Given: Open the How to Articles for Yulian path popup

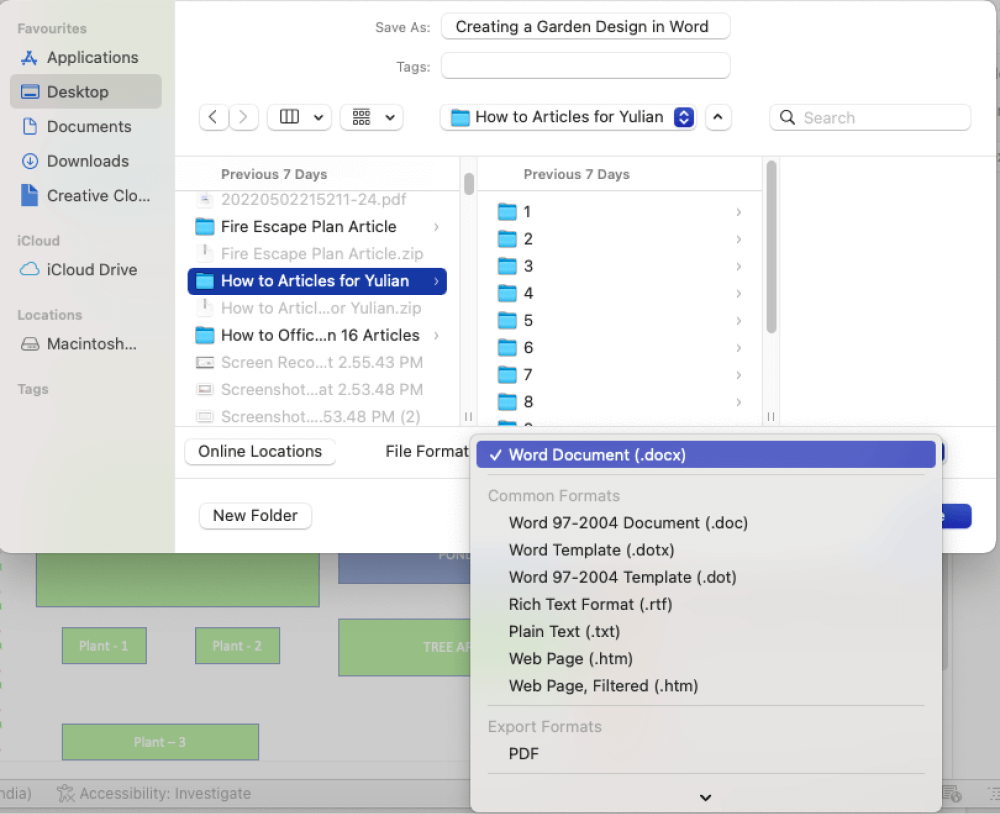Looking at the screenshot, I should pos(572,117).
